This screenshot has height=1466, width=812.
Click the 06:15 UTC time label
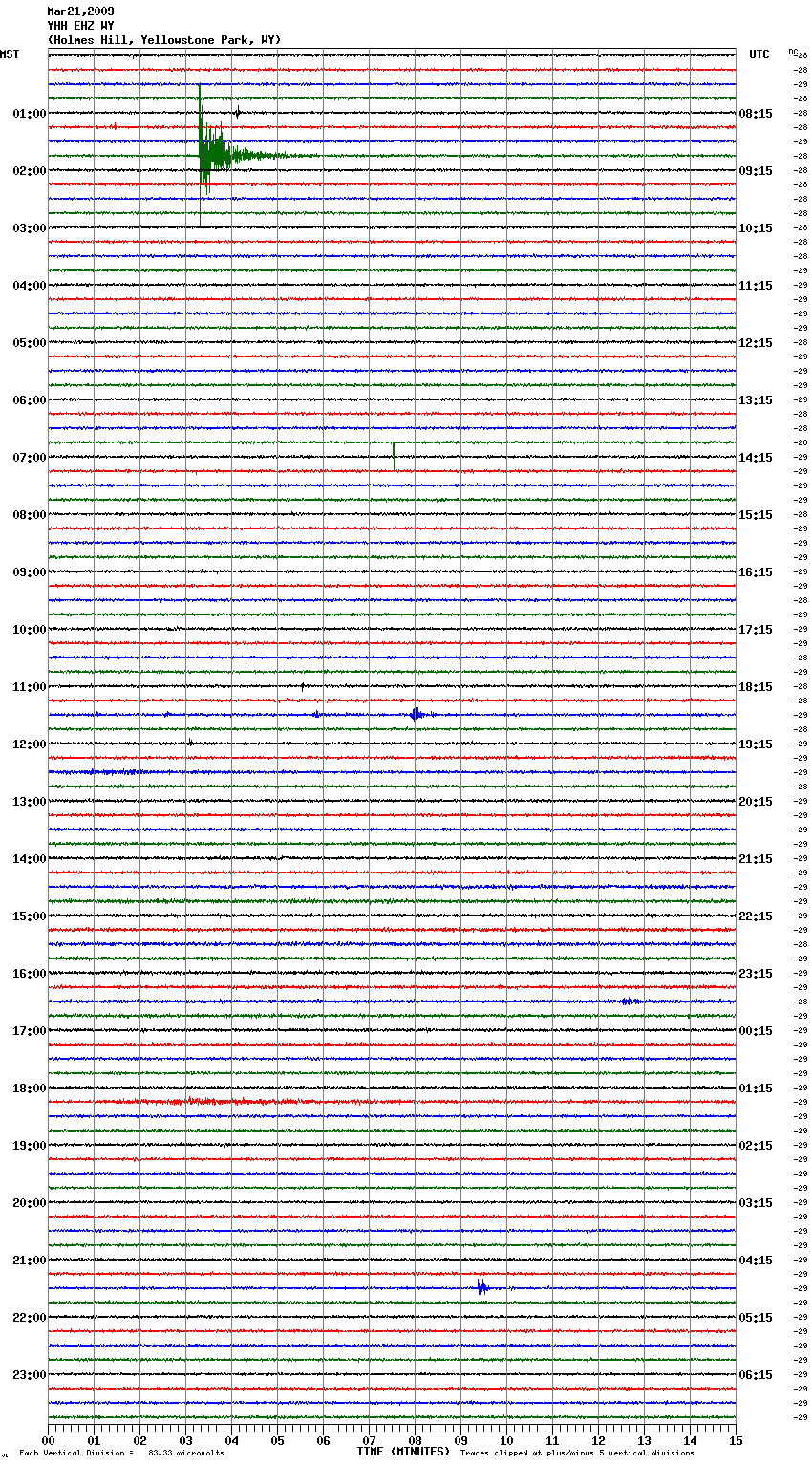pyautogui.click(x=756, y=1375)
